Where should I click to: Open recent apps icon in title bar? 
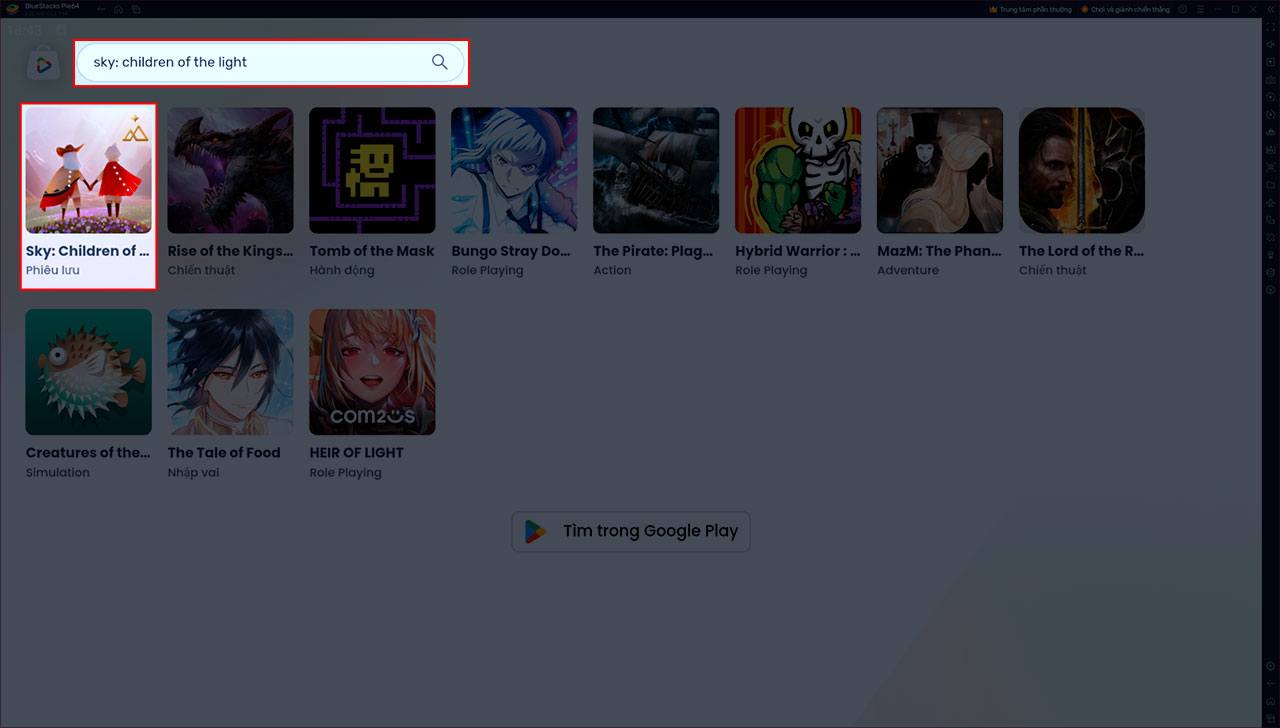point(136,9)
